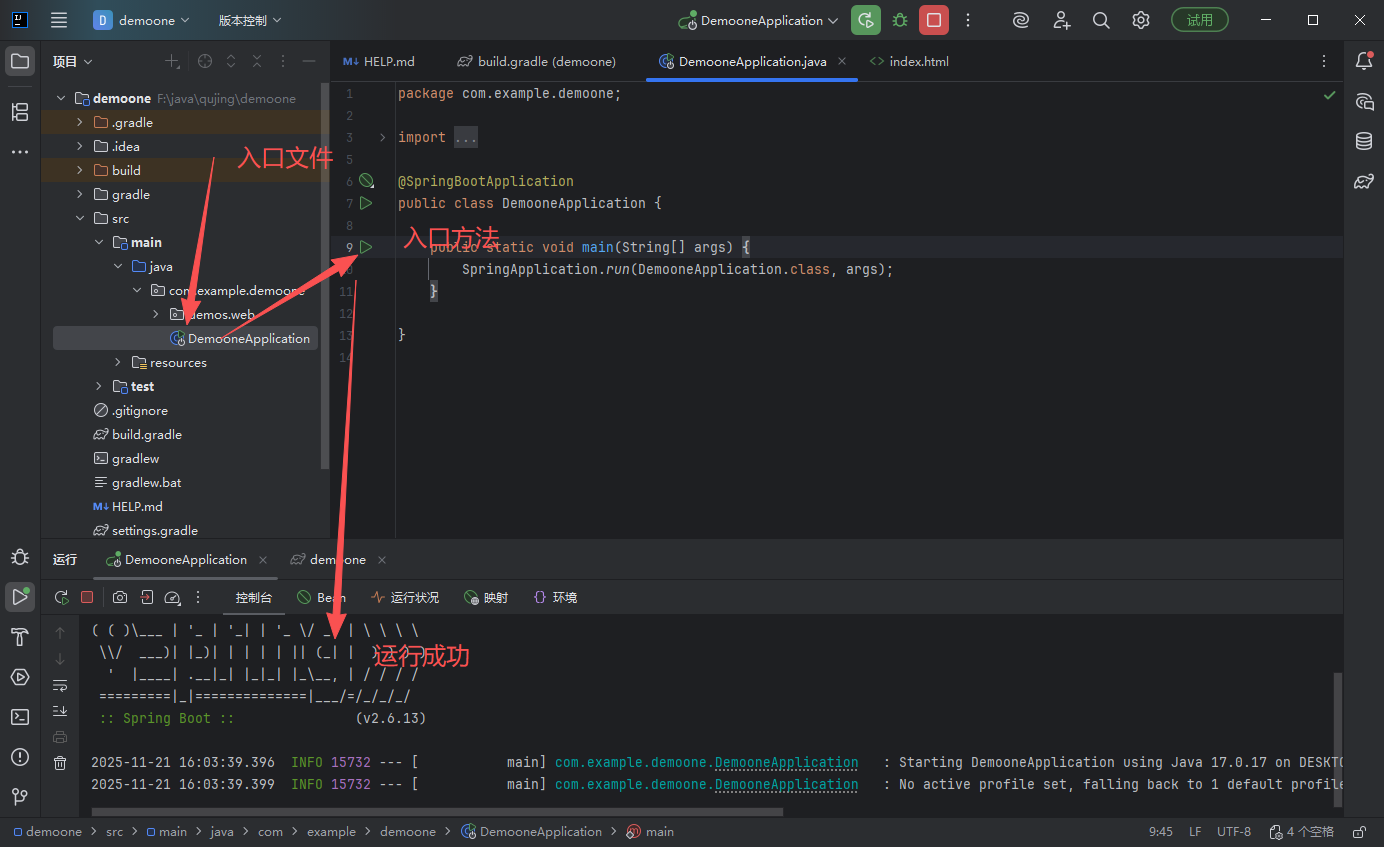
Task: Open the Git tool window
Action: tap(20, 797)
